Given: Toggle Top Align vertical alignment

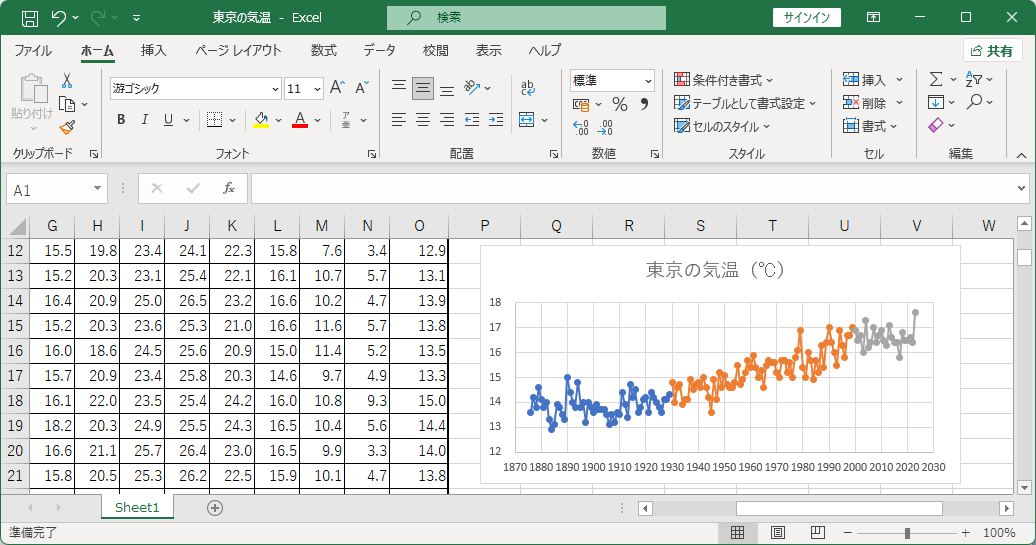Looking at the screenshot, I should point(398,87).
